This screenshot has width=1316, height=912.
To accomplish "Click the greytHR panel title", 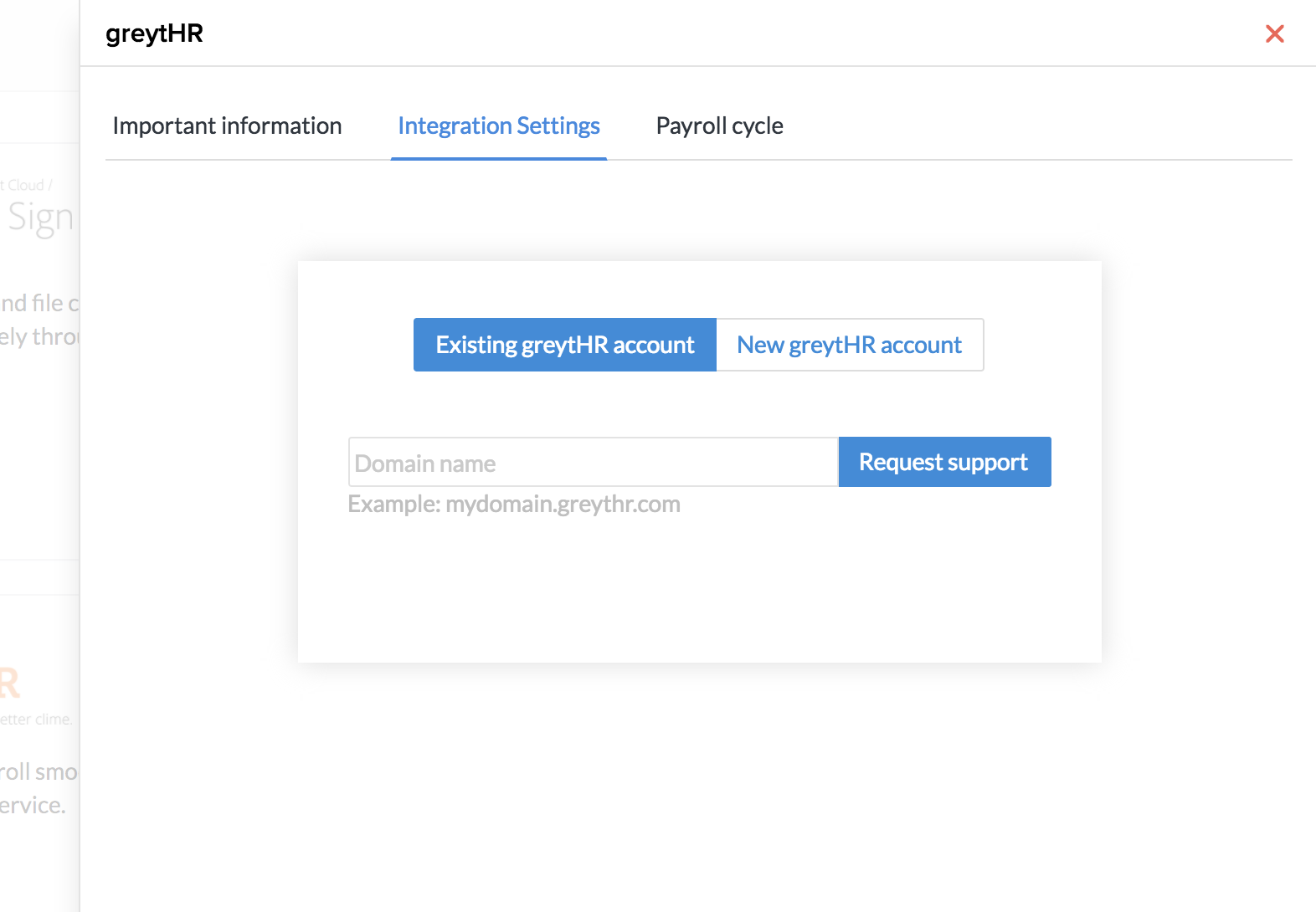I will 154,33.
